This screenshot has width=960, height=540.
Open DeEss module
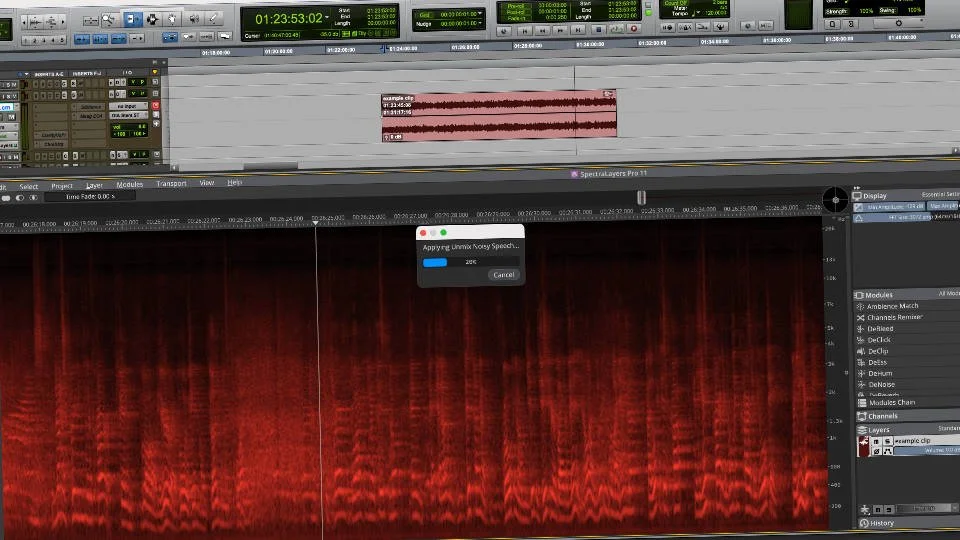coord(877,362)
